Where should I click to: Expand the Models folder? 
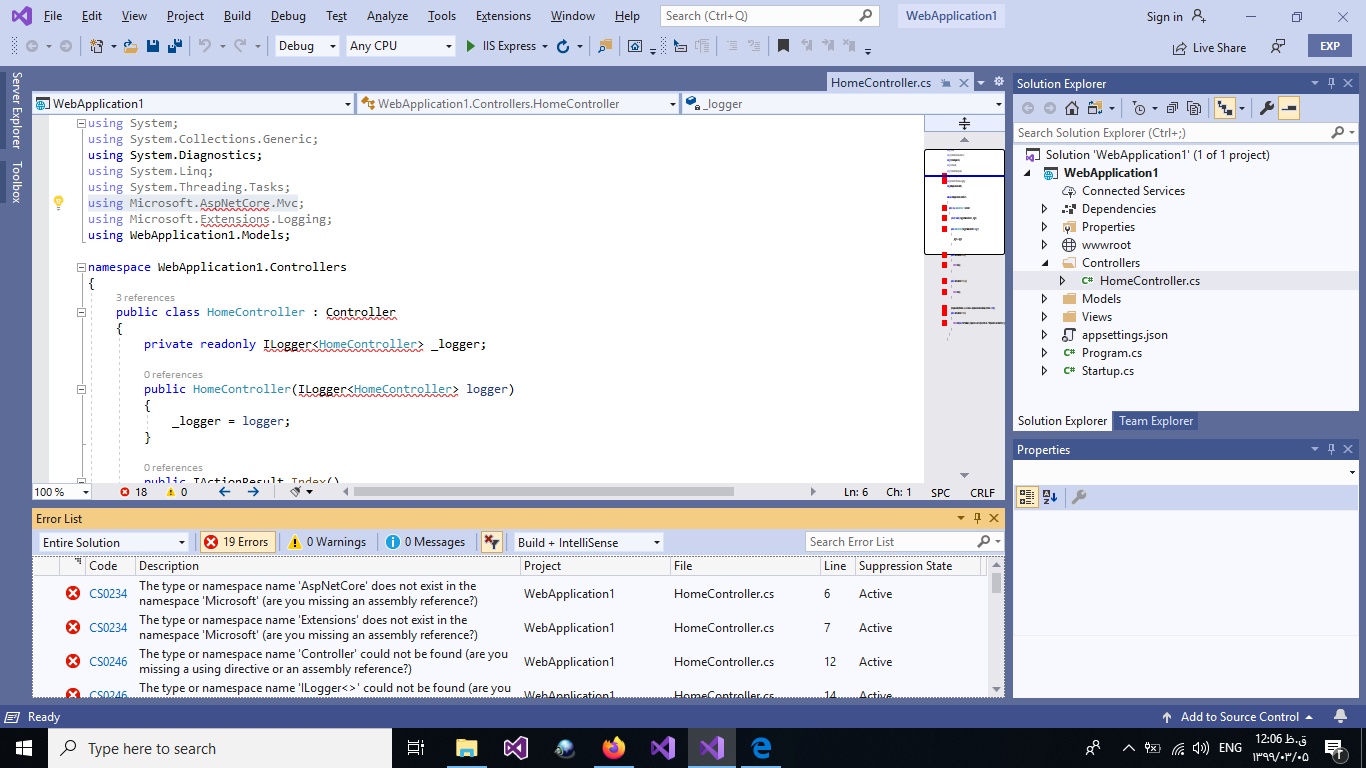pos(1045,299)
